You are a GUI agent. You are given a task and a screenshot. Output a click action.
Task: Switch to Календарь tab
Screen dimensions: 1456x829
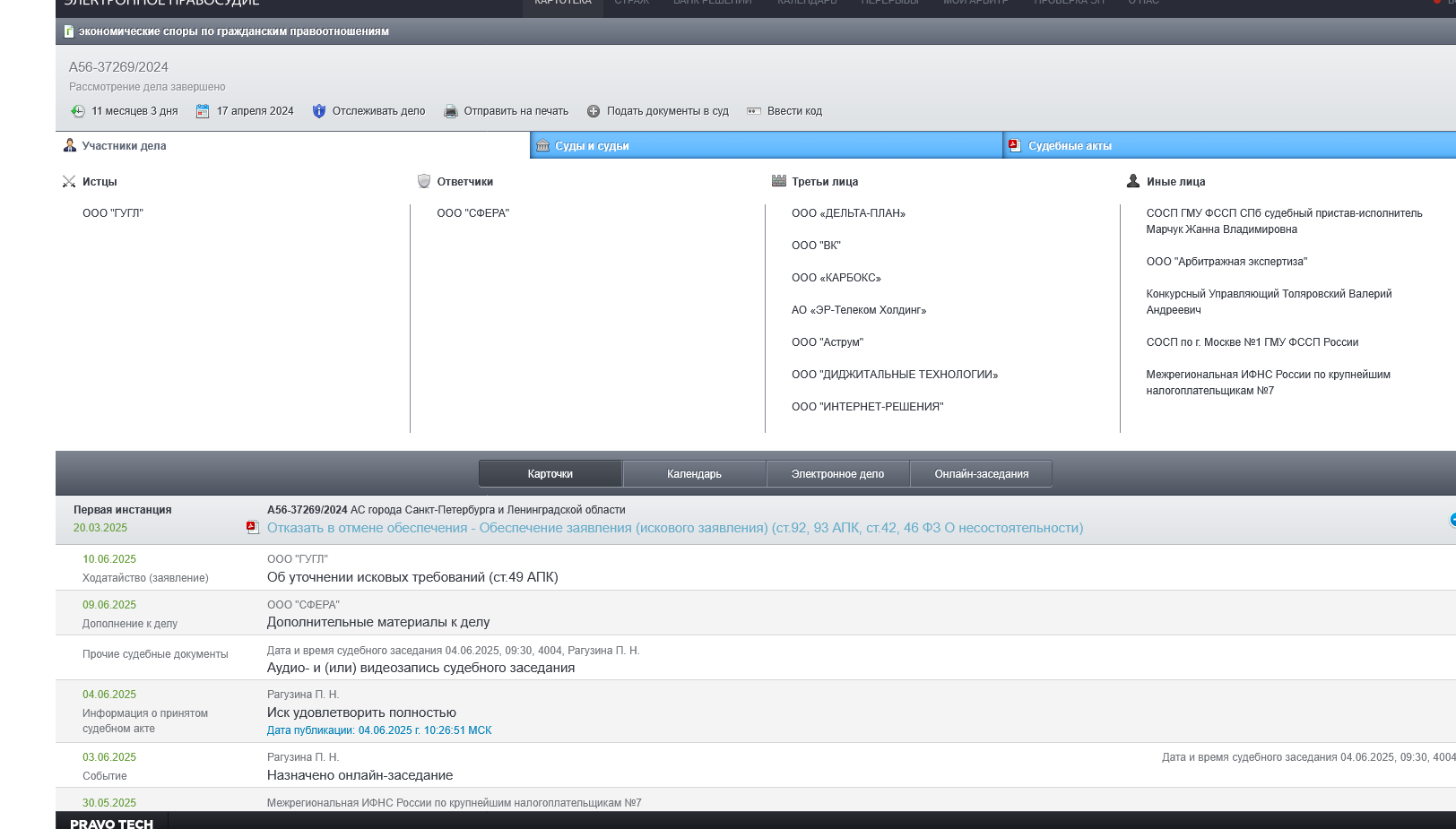694,474
